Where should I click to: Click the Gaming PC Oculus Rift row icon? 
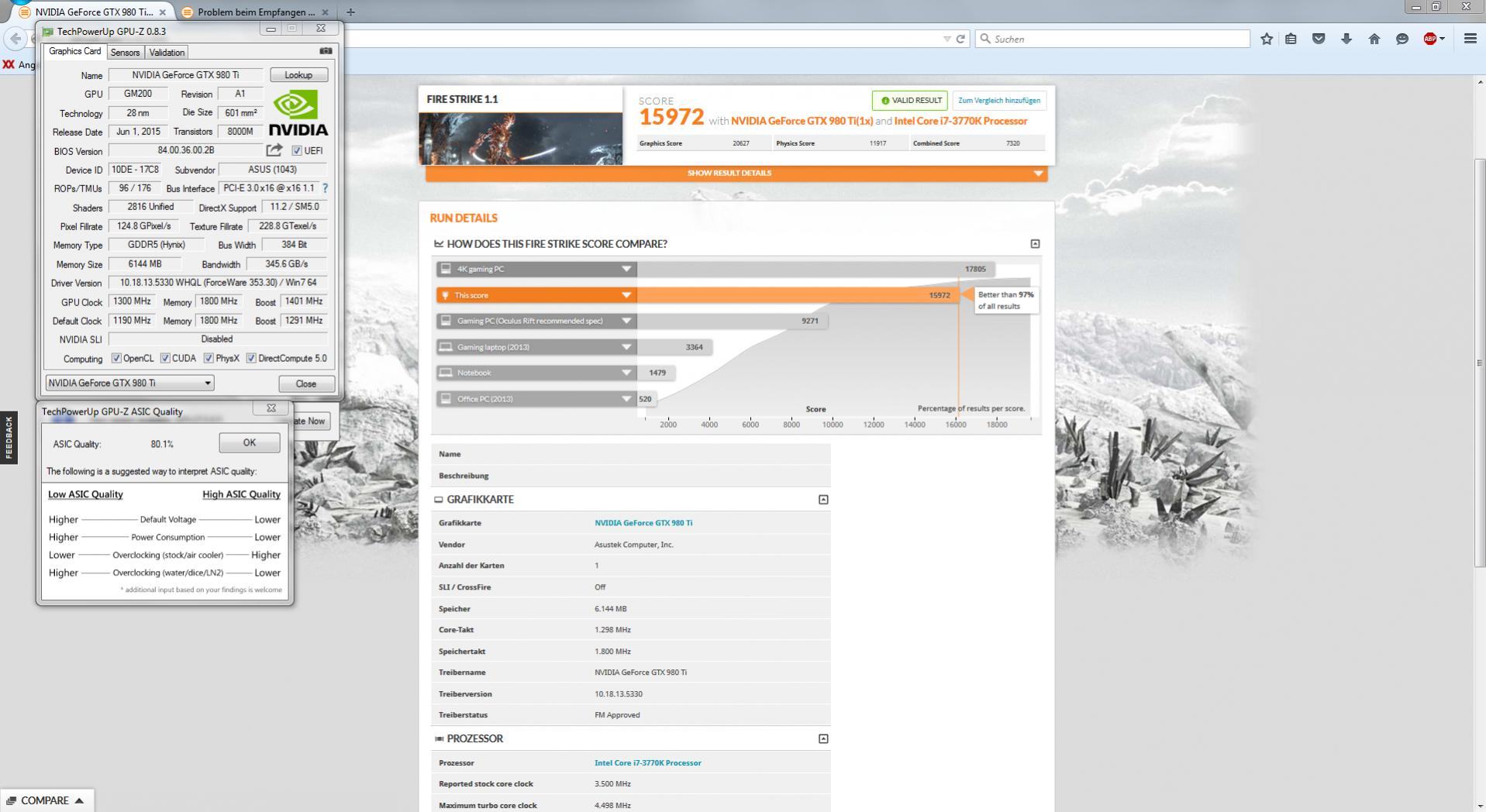446,321
